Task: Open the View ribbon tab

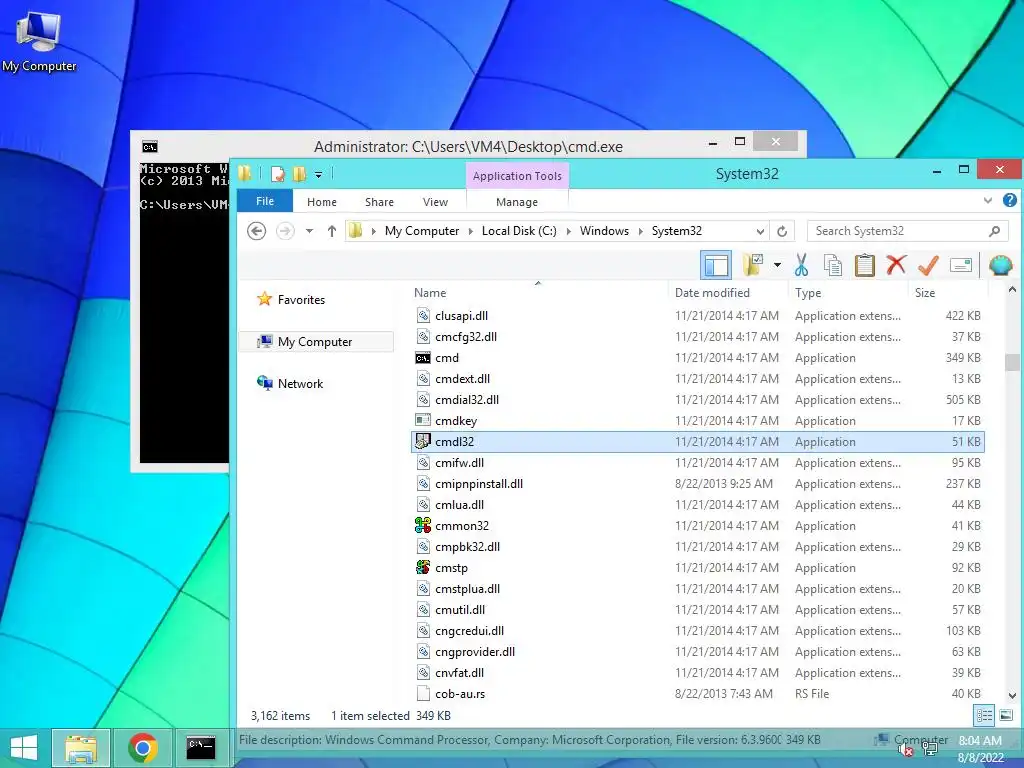Action: click(x=435, y=202)
